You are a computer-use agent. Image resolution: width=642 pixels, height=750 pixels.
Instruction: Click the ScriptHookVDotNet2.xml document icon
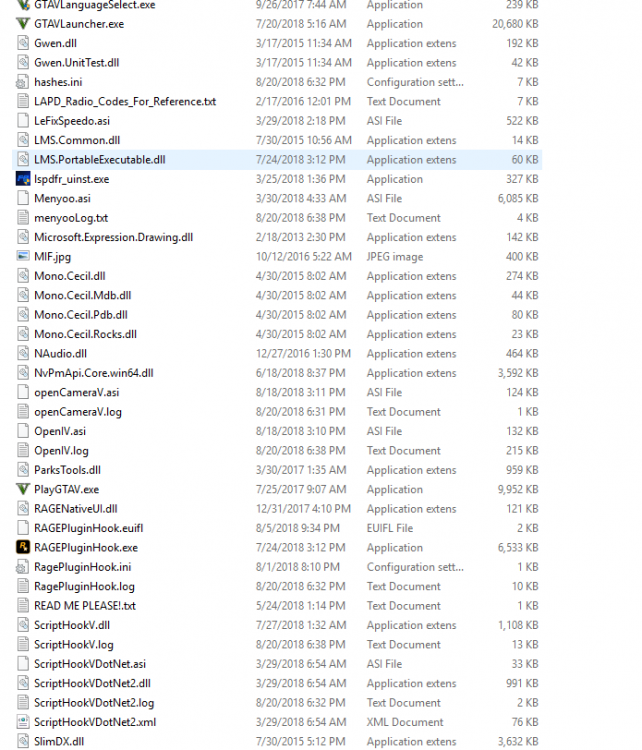(x=22, y=722)
